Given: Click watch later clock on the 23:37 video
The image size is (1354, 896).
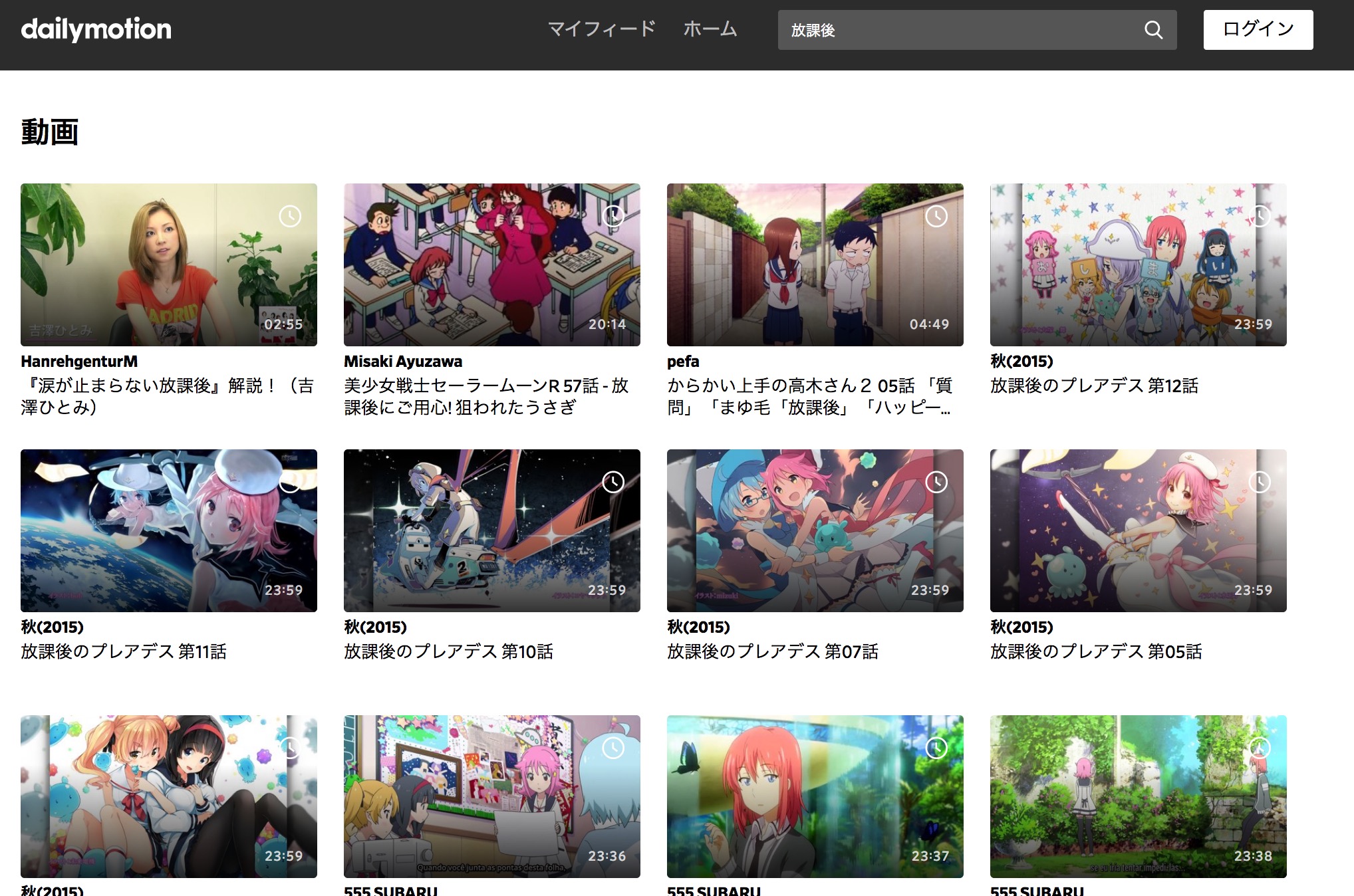Looking at the screenshot, I should coord(936,748).
